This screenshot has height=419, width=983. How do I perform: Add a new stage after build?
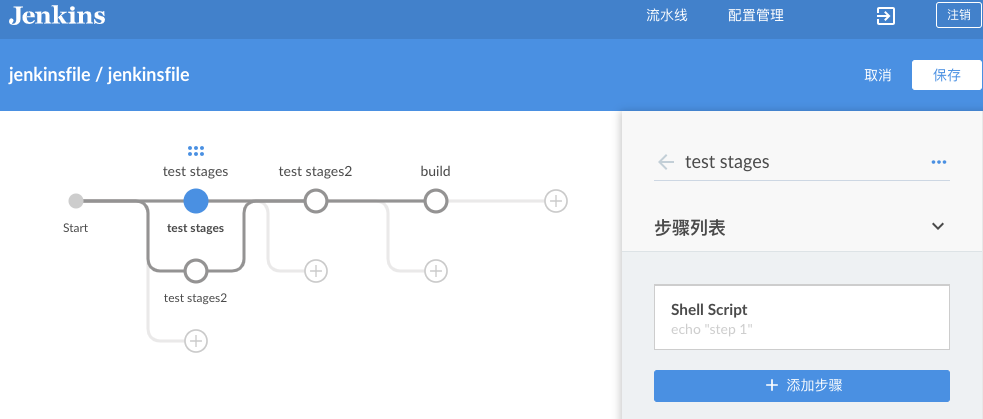[556, 201]
